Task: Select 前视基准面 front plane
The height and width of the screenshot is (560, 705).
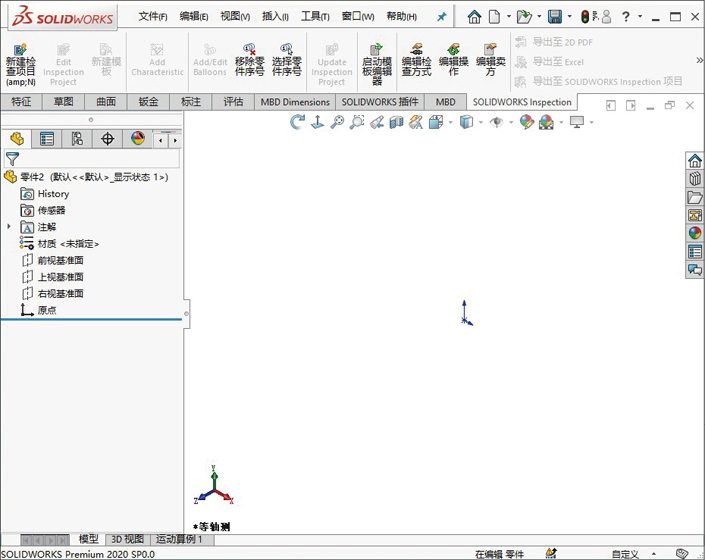Action: (53, 260)
